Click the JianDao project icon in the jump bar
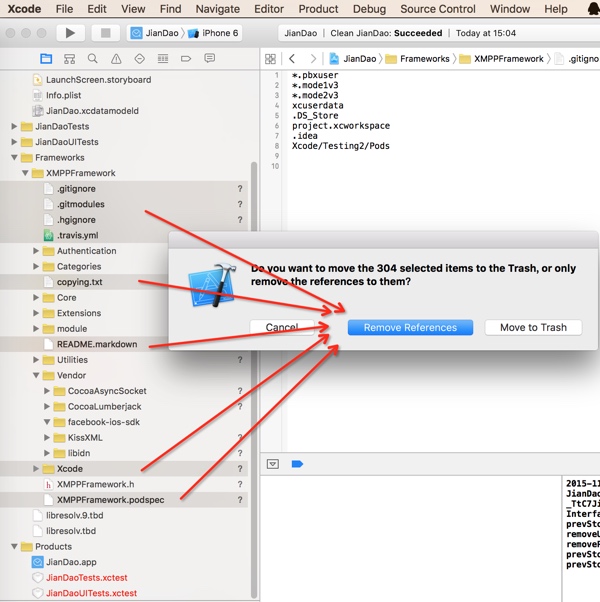Viewport: 600px width, 602px height. click(x=334, y=59)
